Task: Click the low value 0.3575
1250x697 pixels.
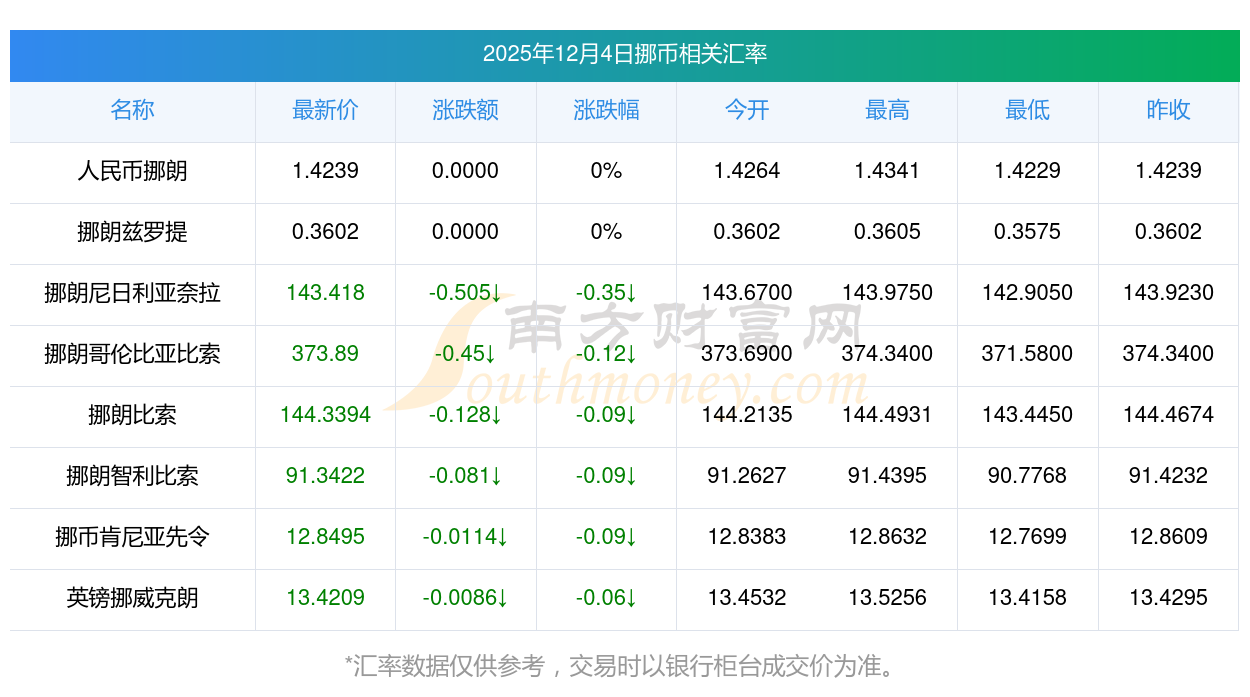Action: (1028, 232)
